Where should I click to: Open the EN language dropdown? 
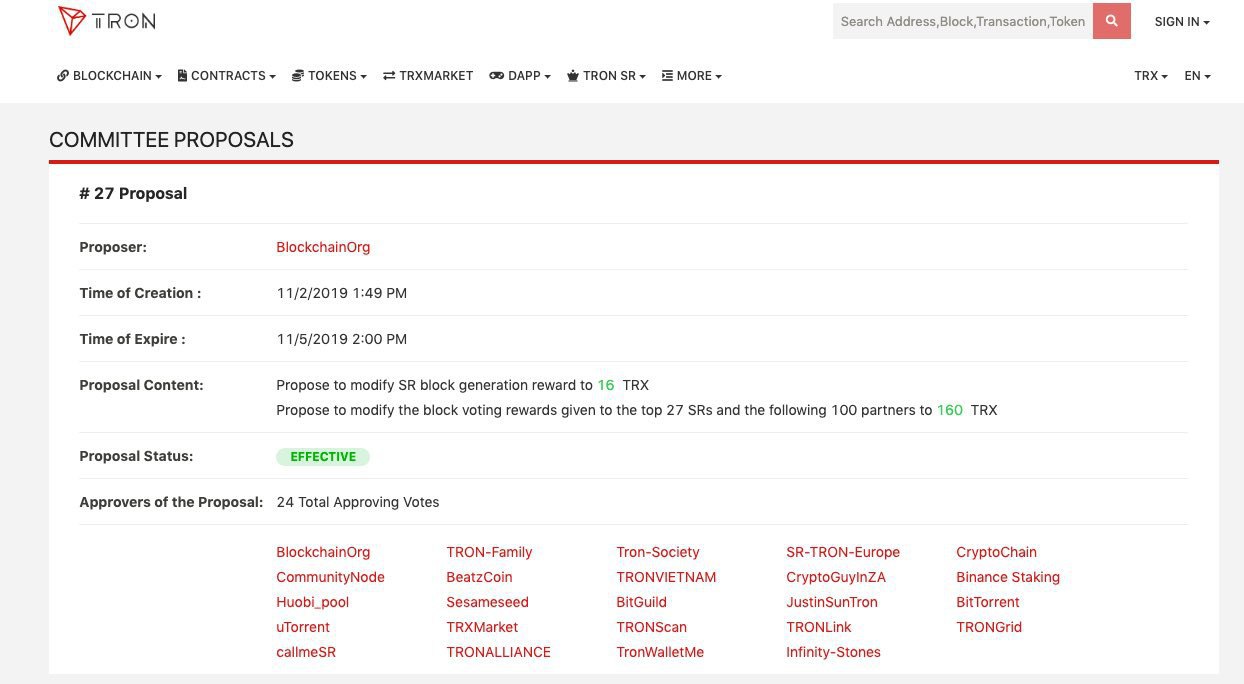[x=1197, y=75]
